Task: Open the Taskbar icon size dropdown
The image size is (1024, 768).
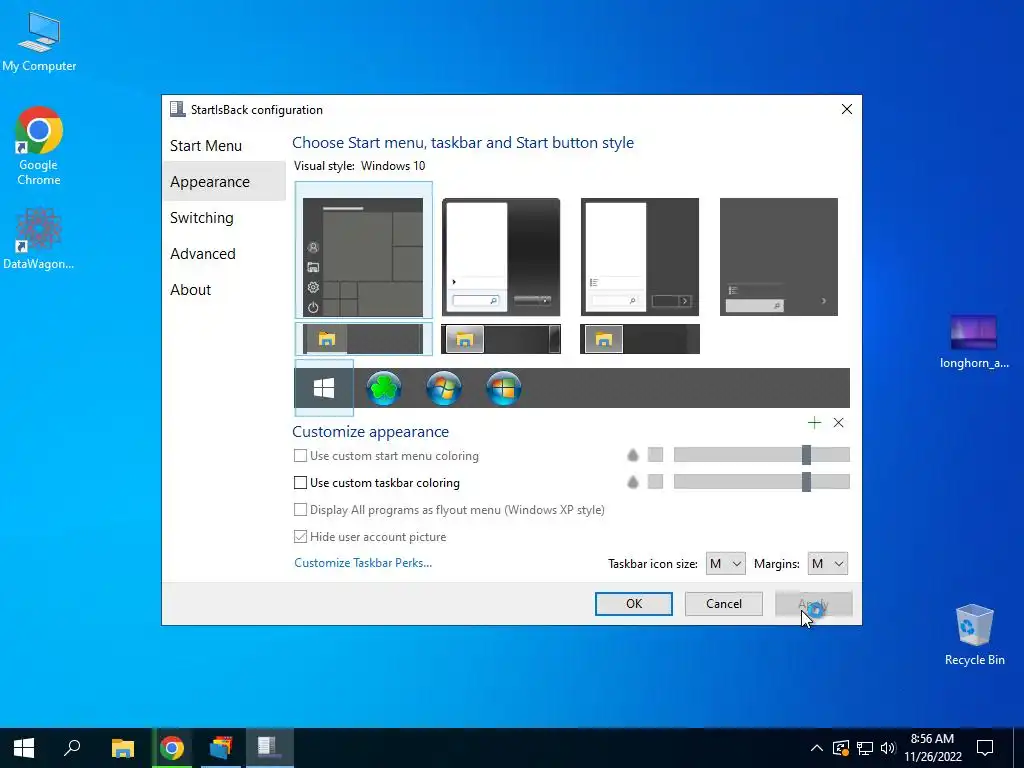Action: [x=726, y=564]
